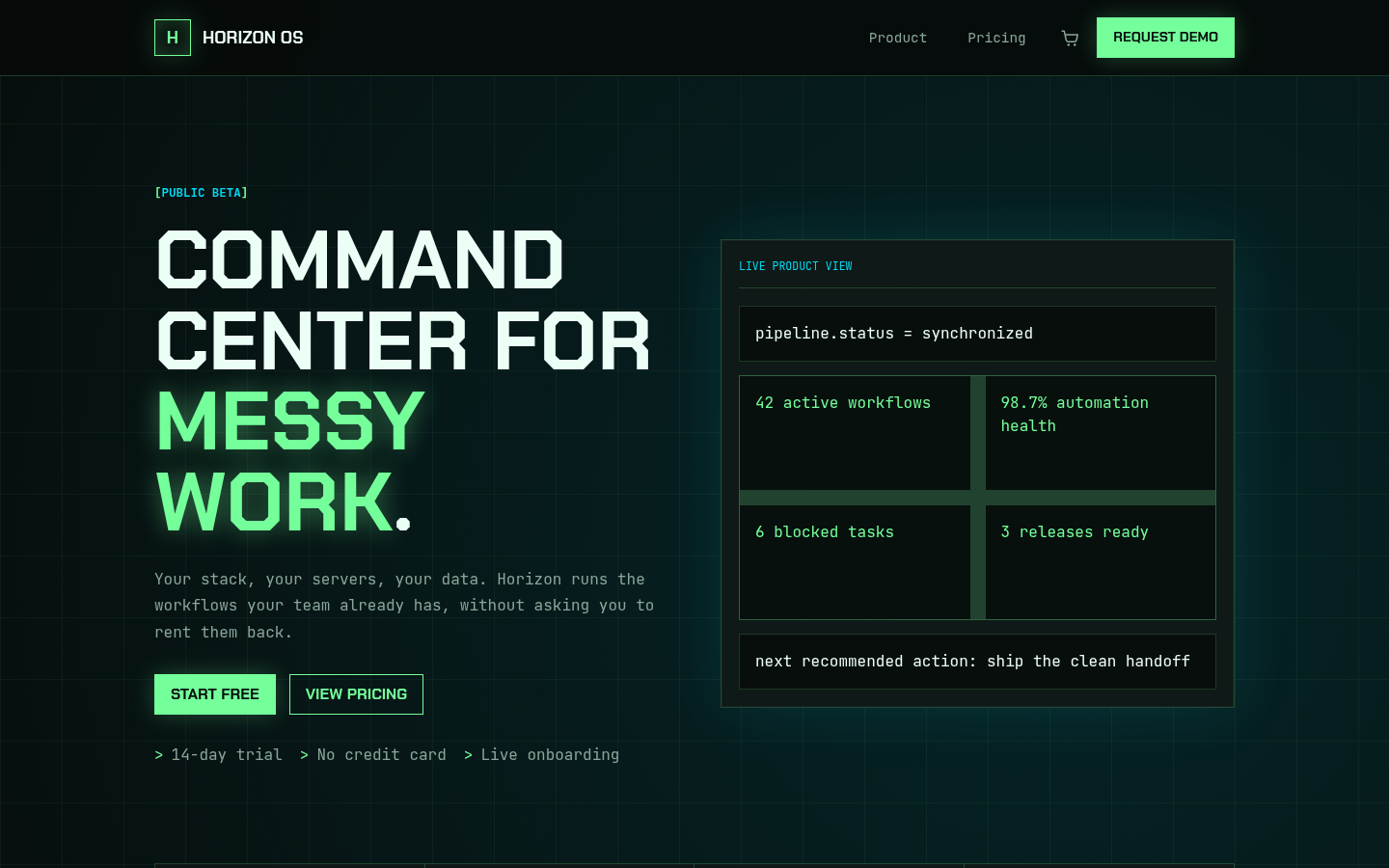Click the [PUBLIC BETA] tag
The height and width of the screenshot is (868, 1389).
click(x=202, y=193)
